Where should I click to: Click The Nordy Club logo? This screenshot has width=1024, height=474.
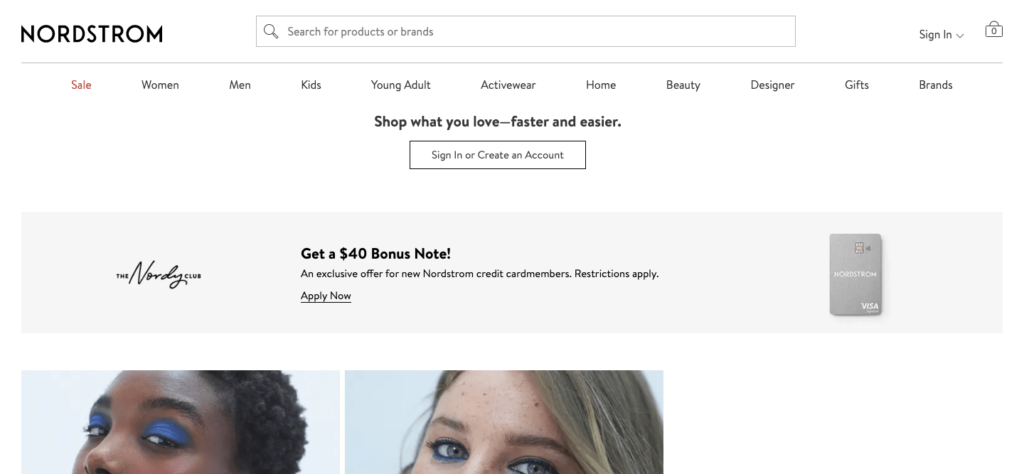pyautogui.click(x=158, y=274)
